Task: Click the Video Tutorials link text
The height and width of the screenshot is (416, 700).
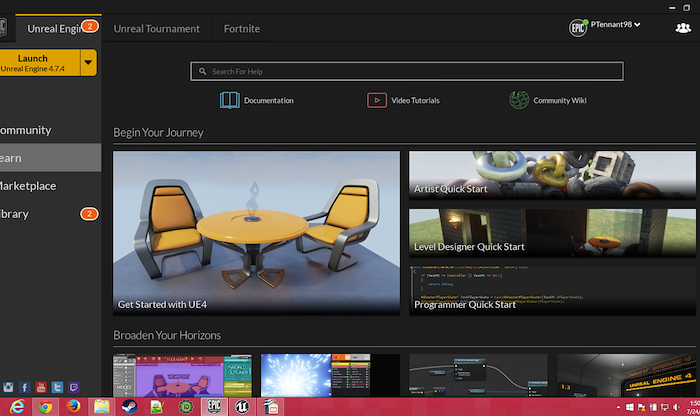Action: point(415,100)
